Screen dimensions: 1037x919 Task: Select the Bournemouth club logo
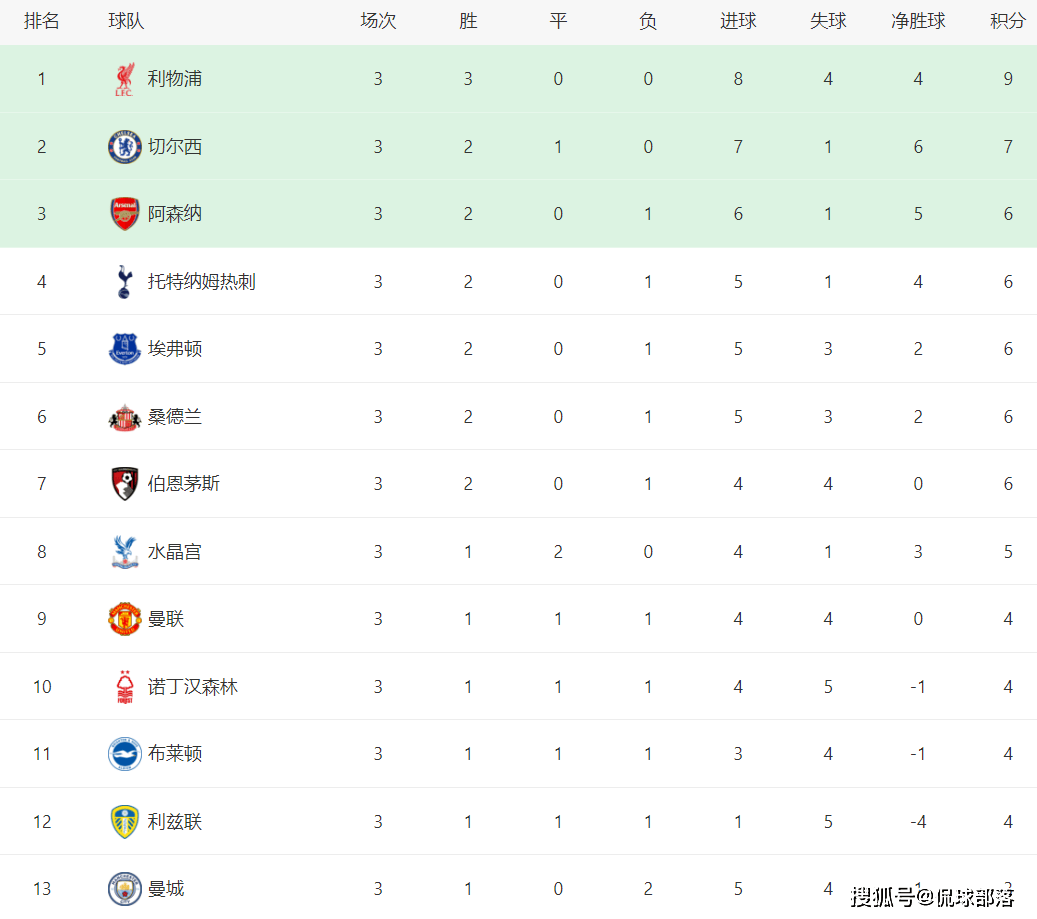124,484
